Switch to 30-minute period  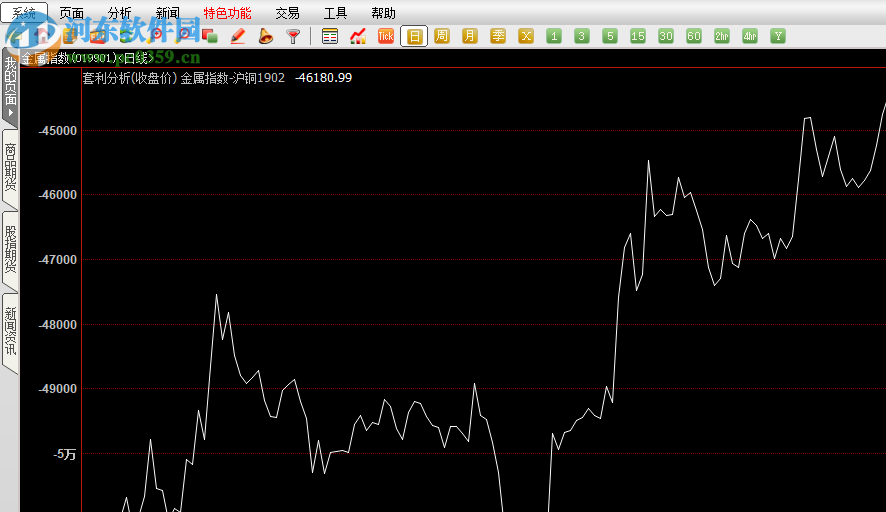point(666,36)
